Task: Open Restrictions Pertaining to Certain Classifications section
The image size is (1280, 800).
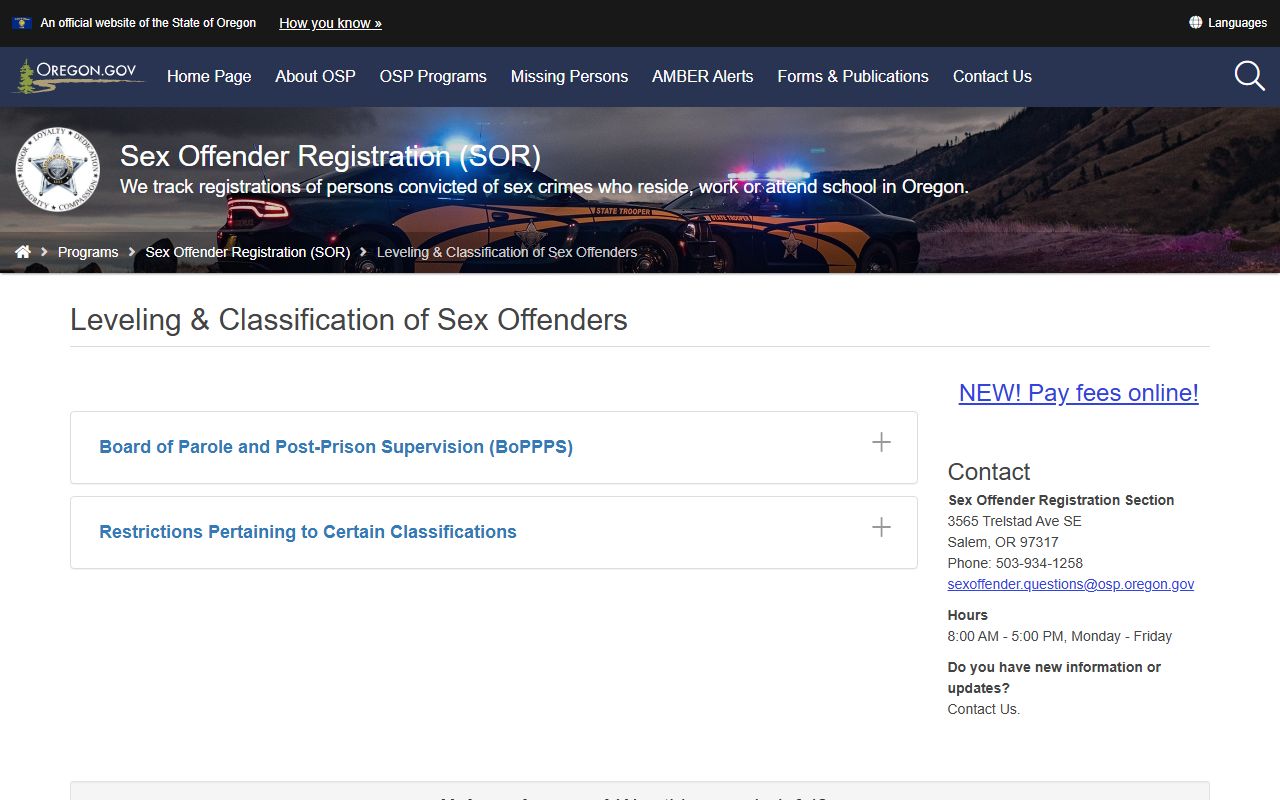Action: 494,532
